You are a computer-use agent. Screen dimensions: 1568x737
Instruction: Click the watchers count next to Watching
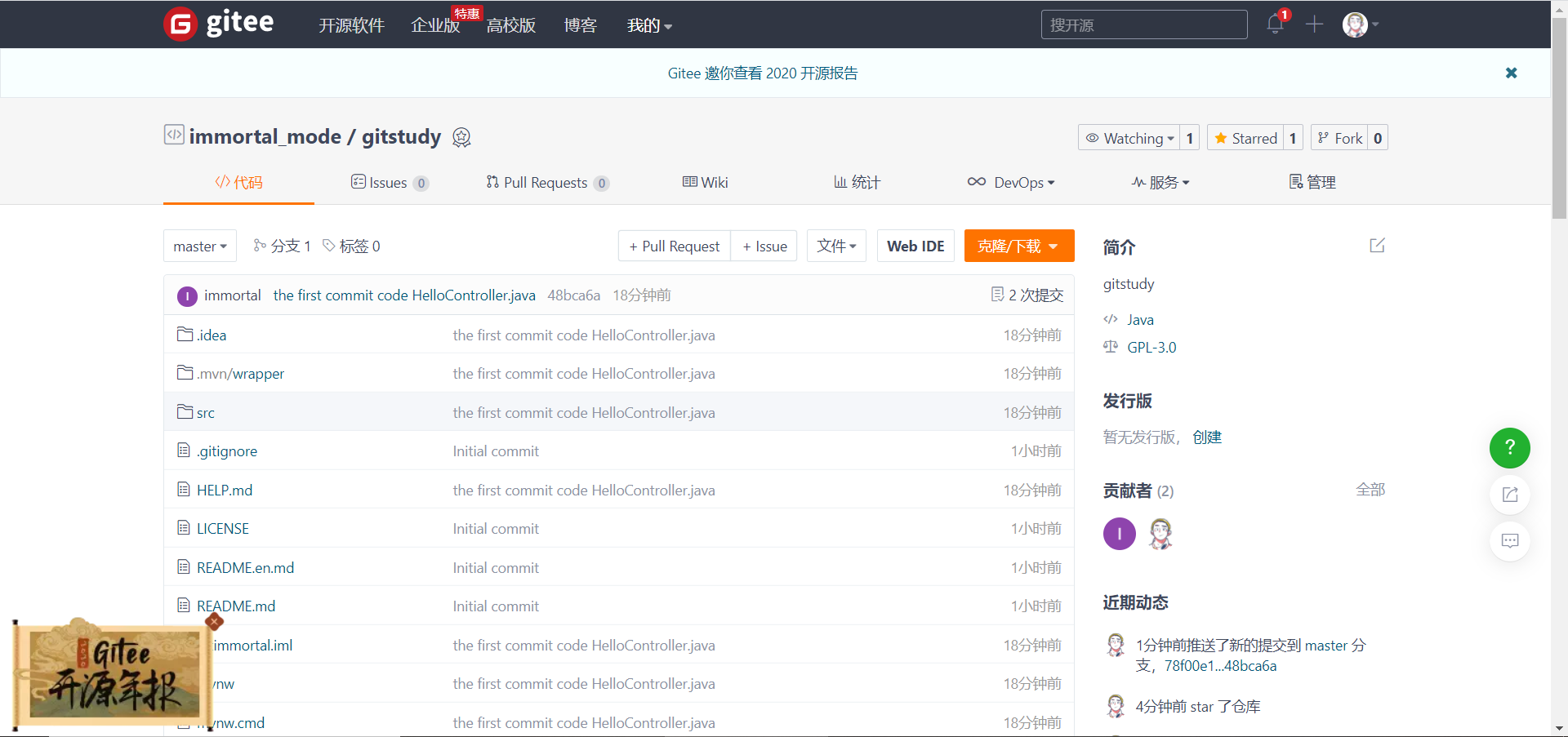pos(1190,138)
